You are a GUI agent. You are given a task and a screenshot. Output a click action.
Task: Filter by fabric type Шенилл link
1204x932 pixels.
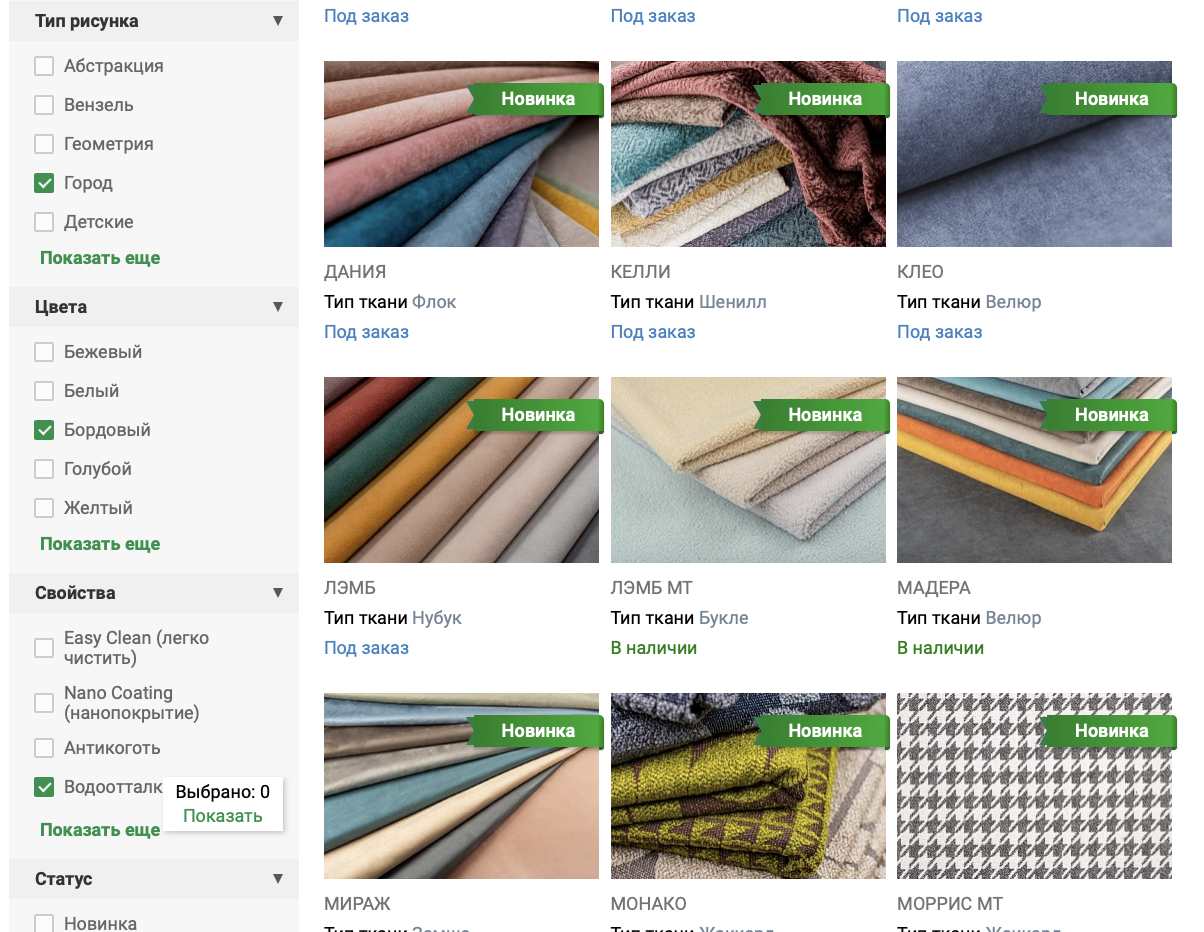[x=733, y=302]
